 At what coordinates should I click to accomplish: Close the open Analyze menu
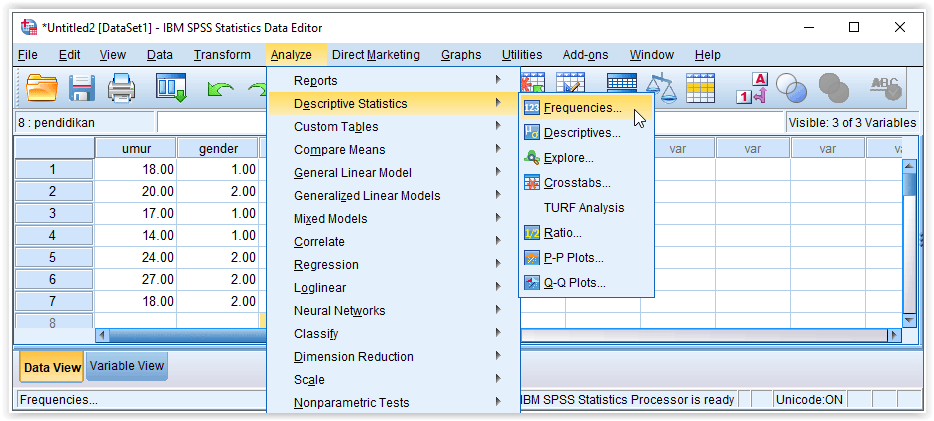click(x=291, y=55)
